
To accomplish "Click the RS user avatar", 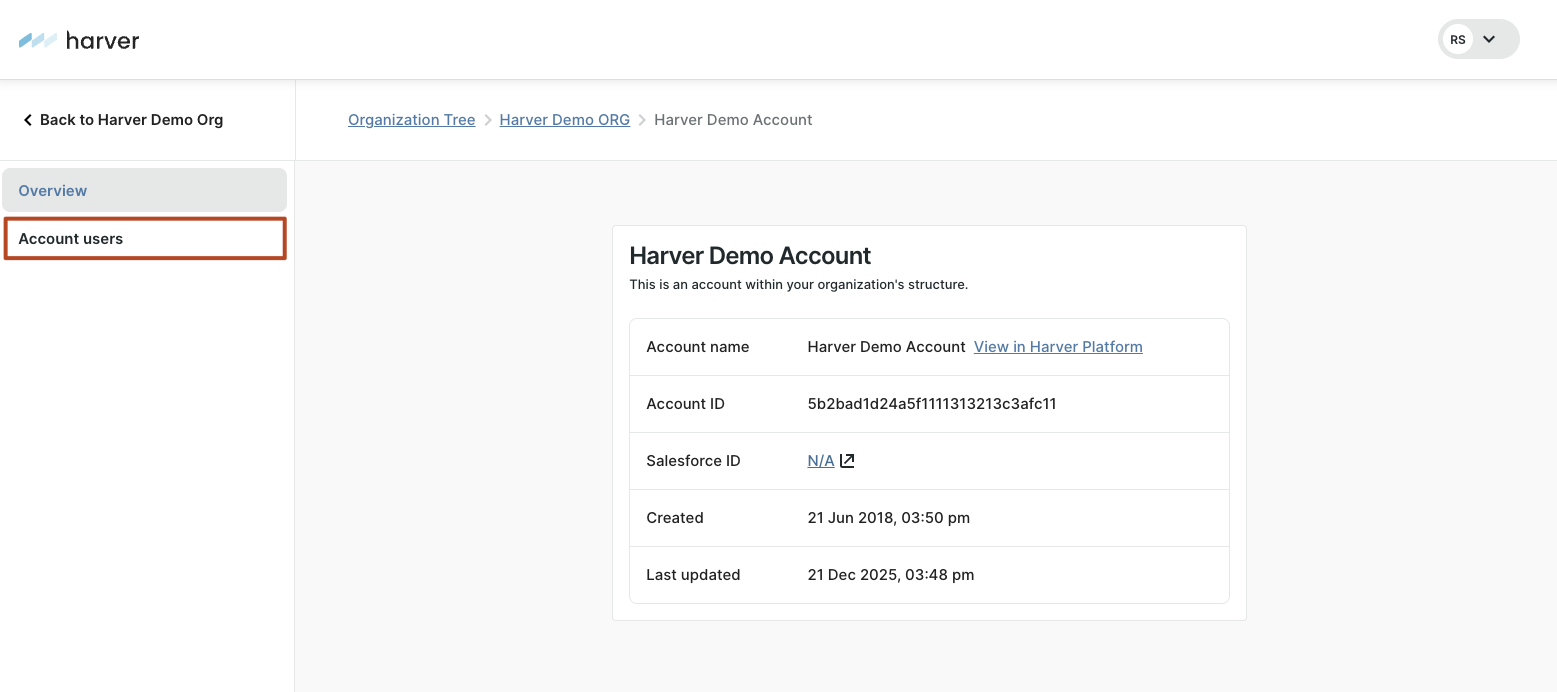I will [1458, 40].
